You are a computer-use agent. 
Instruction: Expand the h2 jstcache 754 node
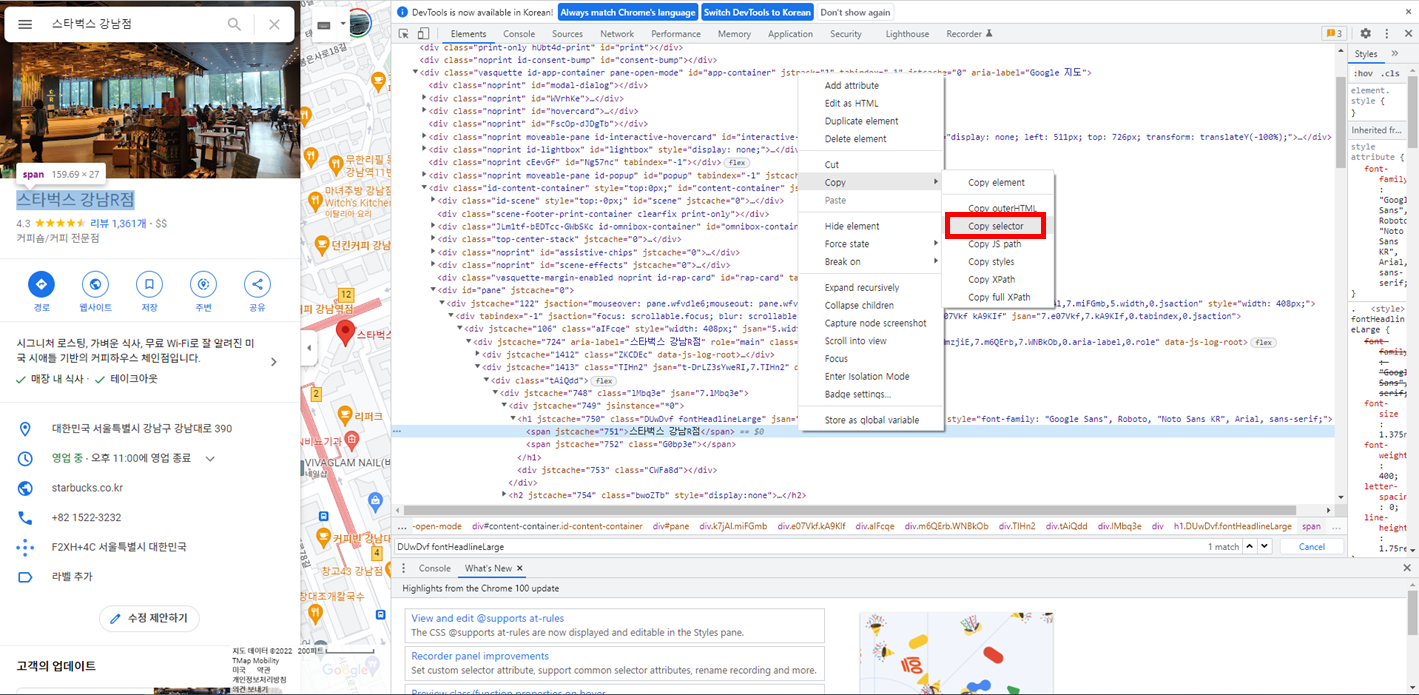pyautogui.click(x=503, y=495)
